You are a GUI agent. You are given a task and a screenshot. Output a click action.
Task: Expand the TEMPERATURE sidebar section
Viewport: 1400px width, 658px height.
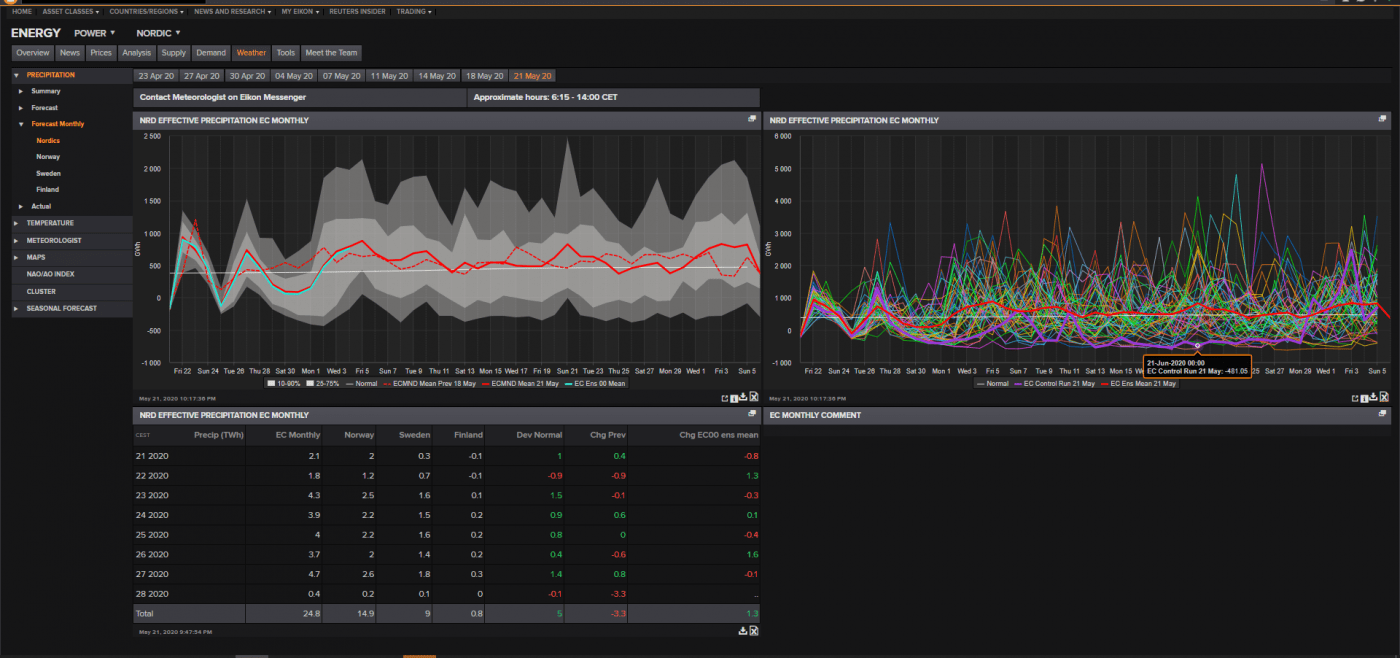tap(51, 222)
